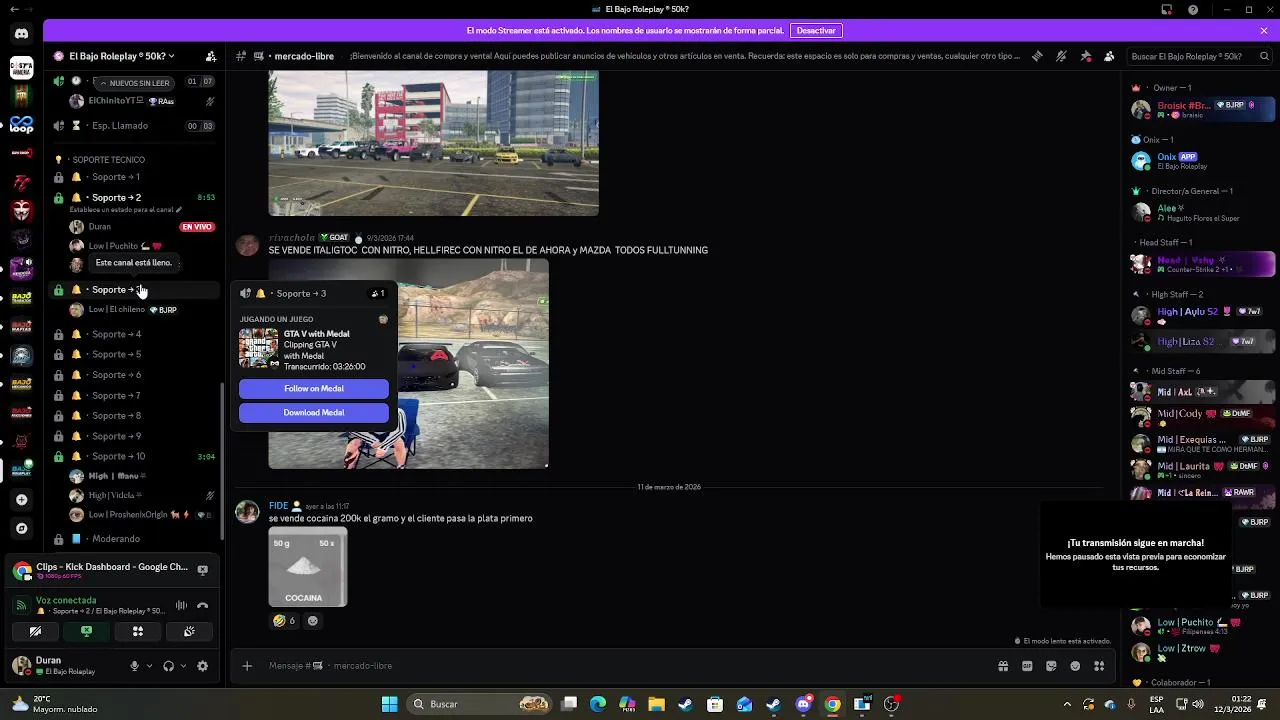
Task: Select Soporte 4 voice channel
Action: pos(134,334)
